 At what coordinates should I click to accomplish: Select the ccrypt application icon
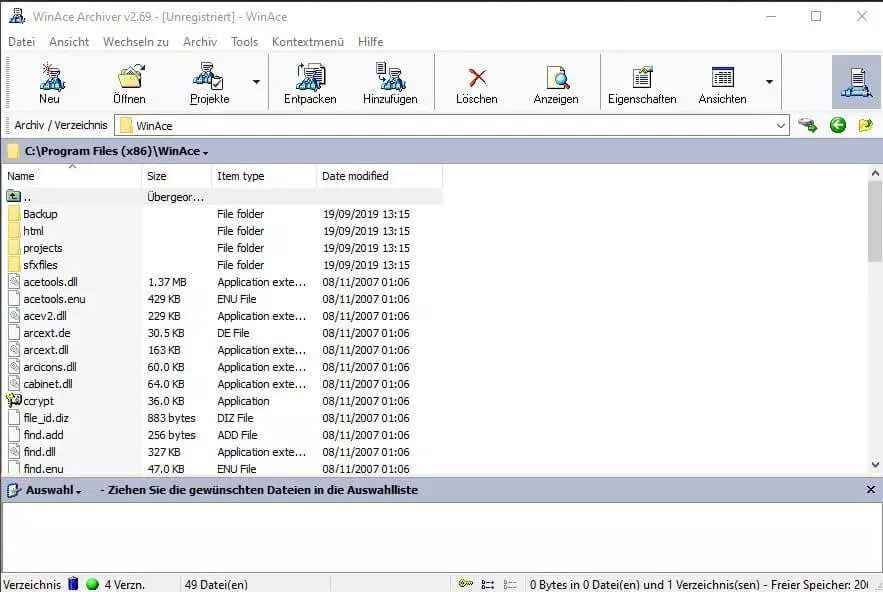click(x=14, y=400)
